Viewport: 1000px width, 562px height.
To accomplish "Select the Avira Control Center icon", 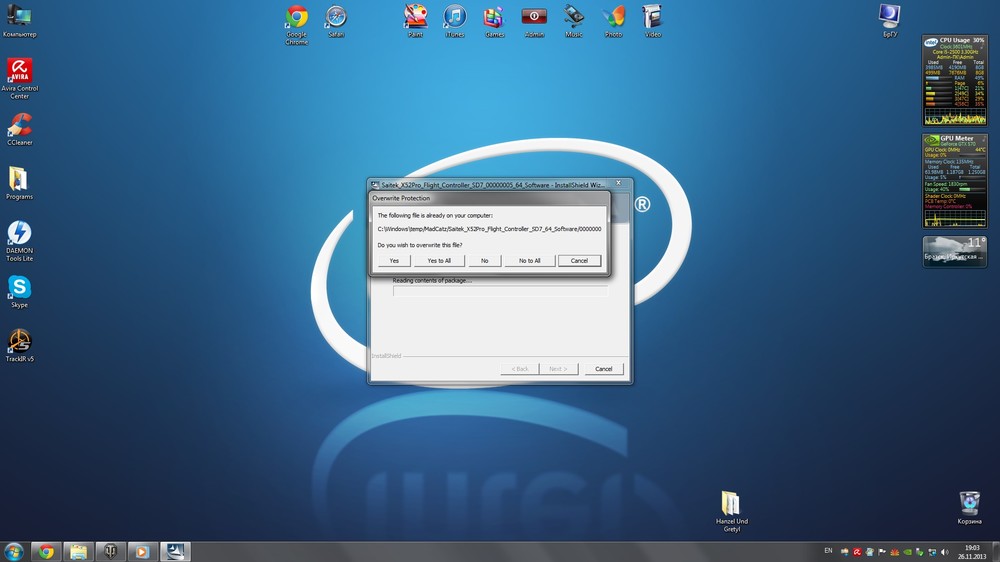I will [x=19, y=72].
